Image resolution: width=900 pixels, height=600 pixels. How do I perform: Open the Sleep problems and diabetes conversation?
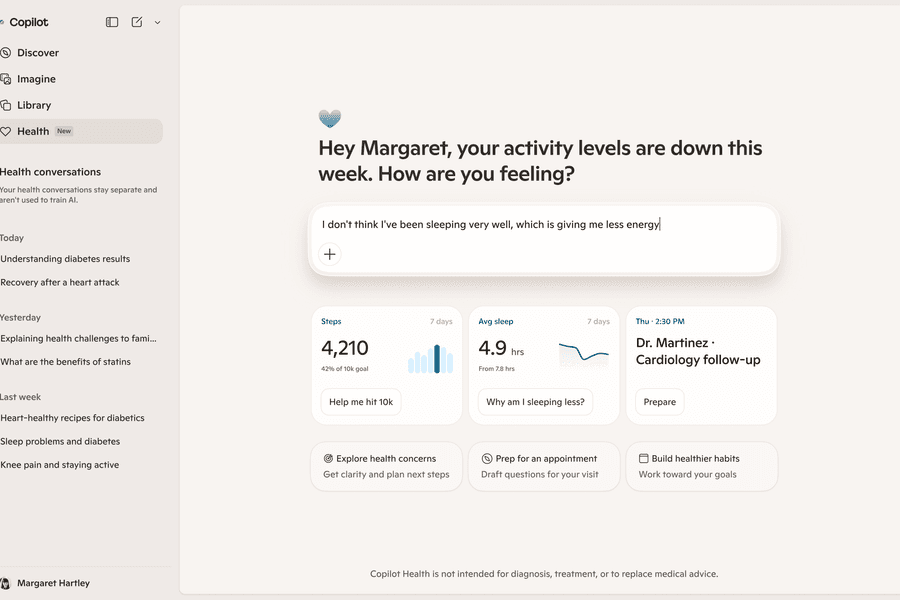[x=60, y=441]
